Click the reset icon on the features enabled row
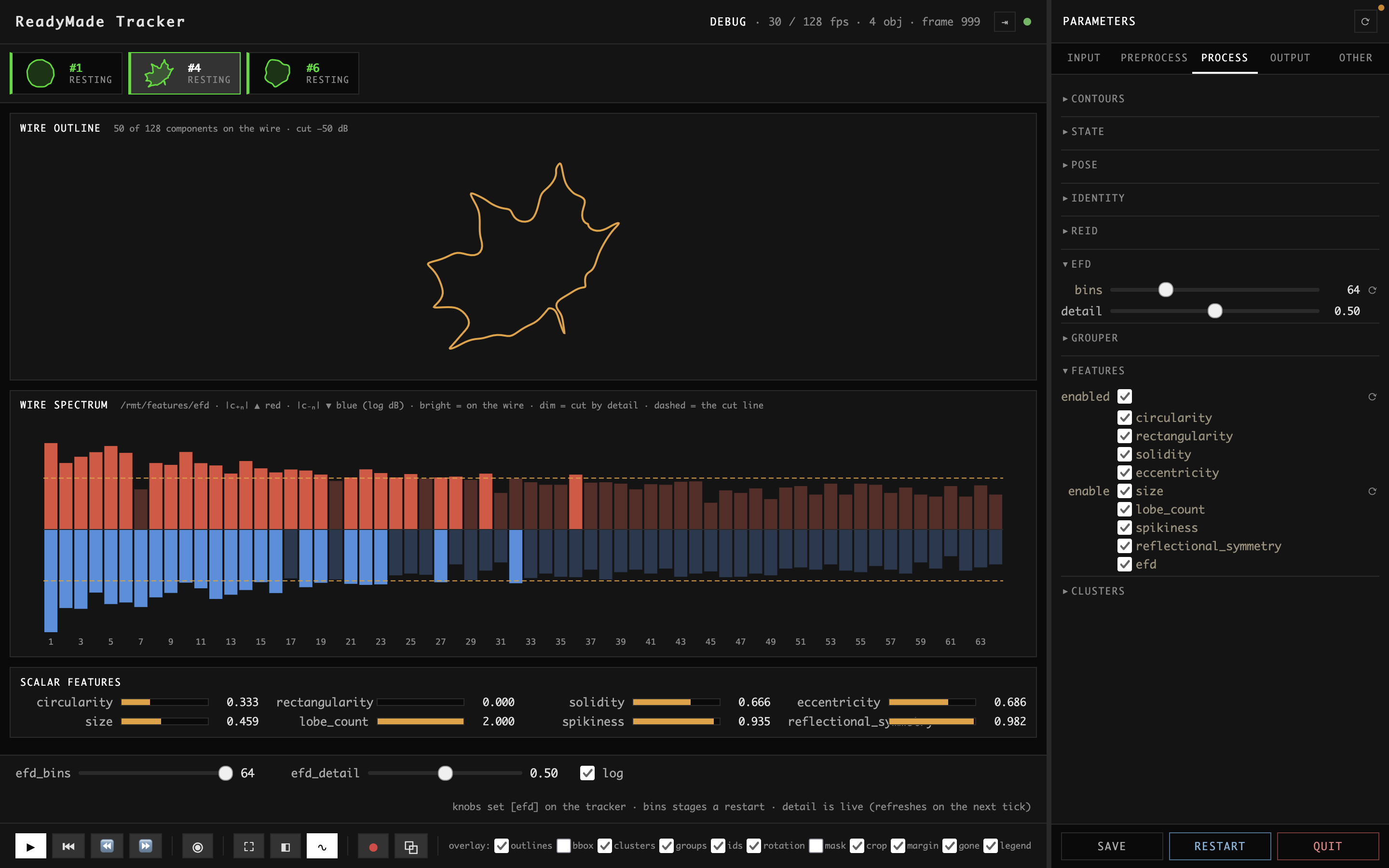 1372,397
